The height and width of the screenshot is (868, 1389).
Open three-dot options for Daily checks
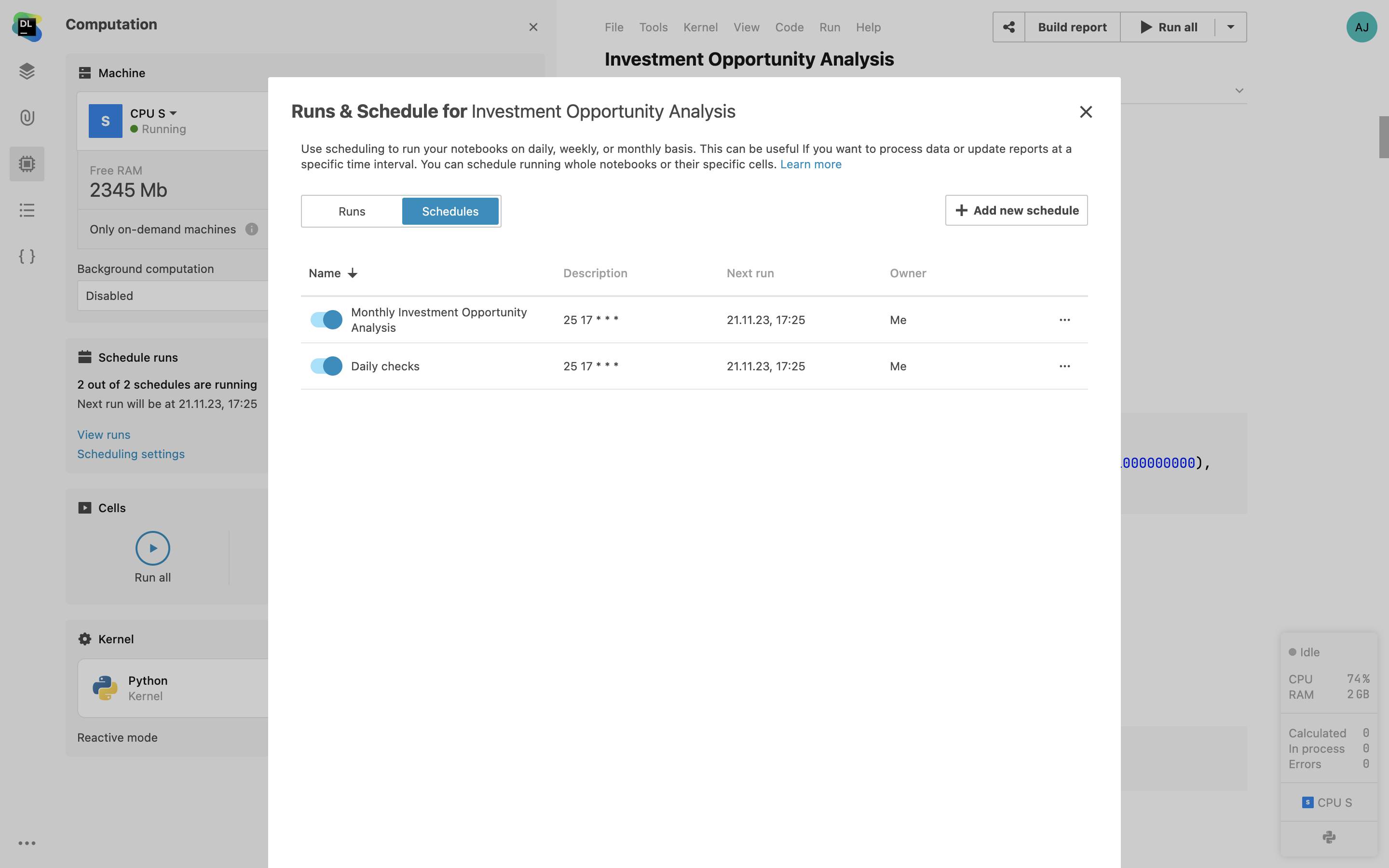[1065, 366]
